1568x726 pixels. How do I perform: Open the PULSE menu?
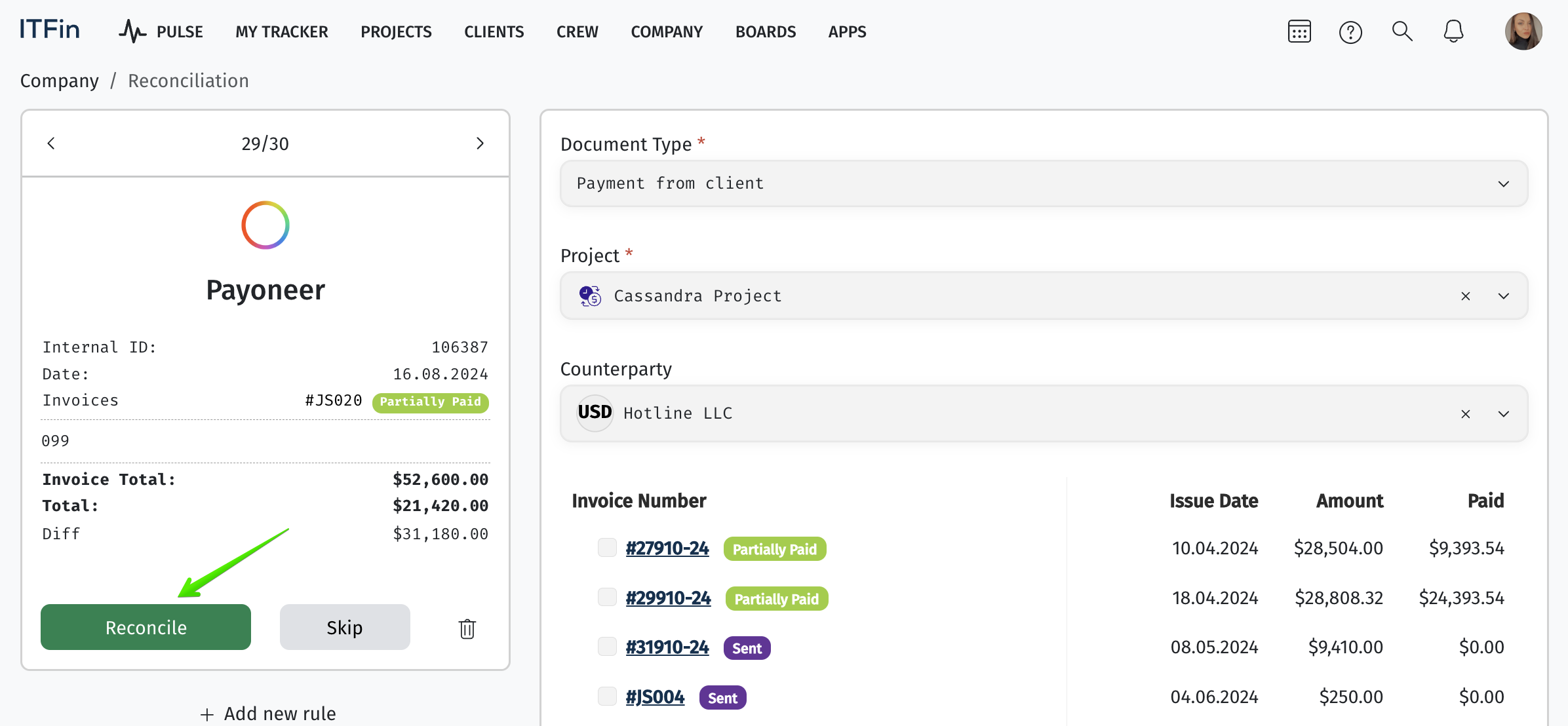pyautogui.click(x=180, y=32)
